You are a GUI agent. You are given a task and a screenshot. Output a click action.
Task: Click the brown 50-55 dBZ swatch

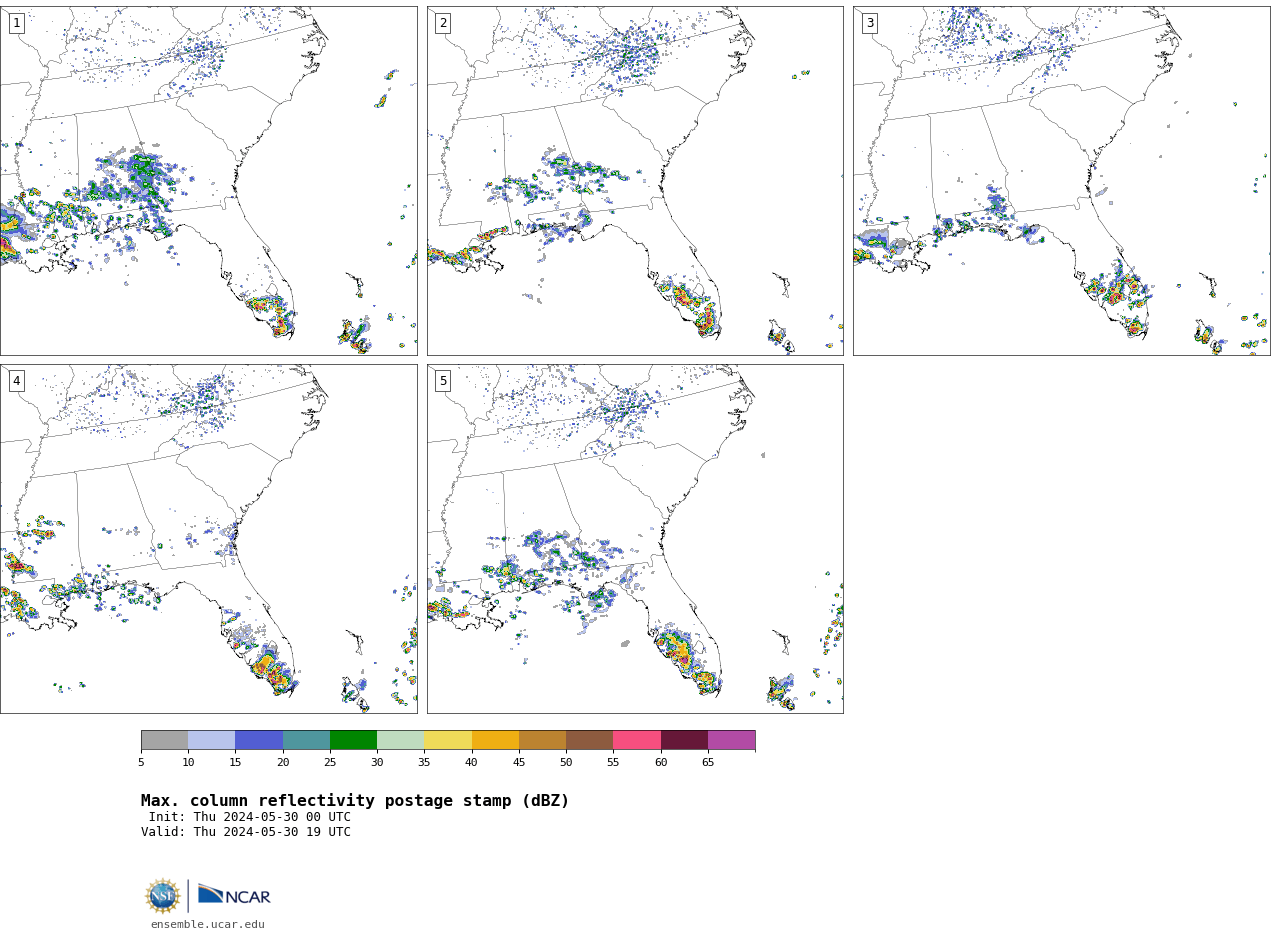[x=590, y=740]
